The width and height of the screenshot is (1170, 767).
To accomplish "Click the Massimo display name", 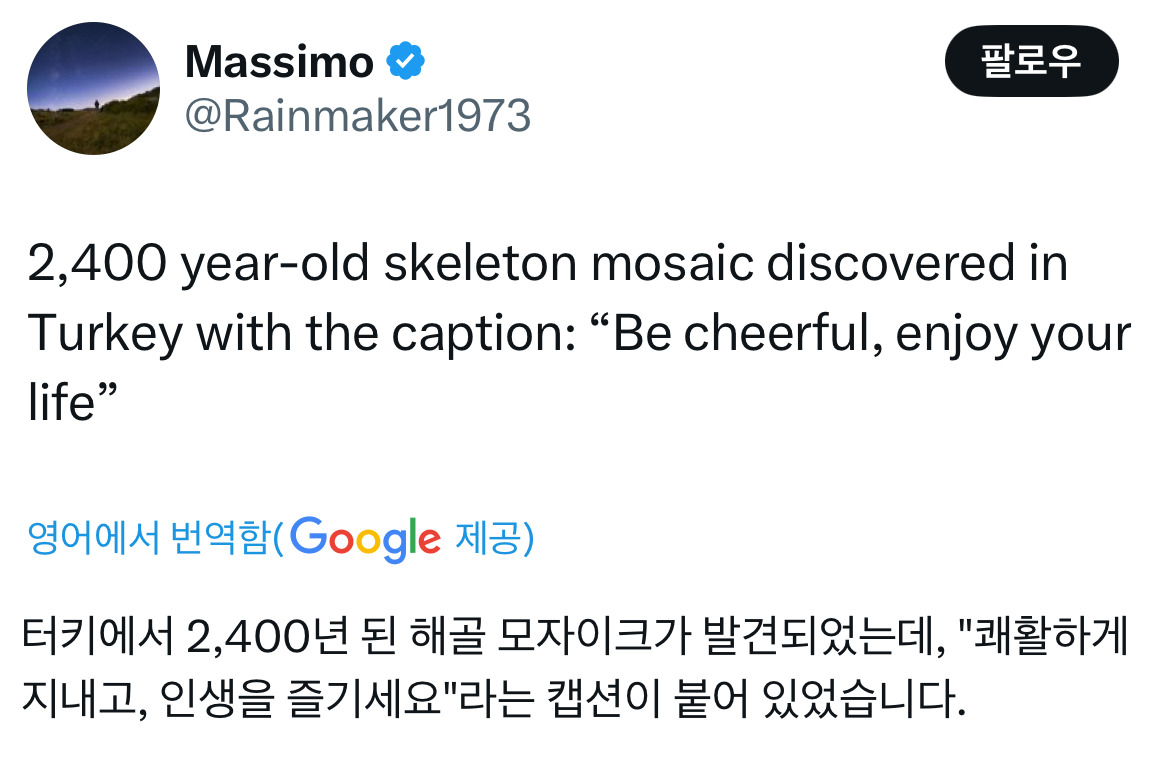I will [279, 63].
